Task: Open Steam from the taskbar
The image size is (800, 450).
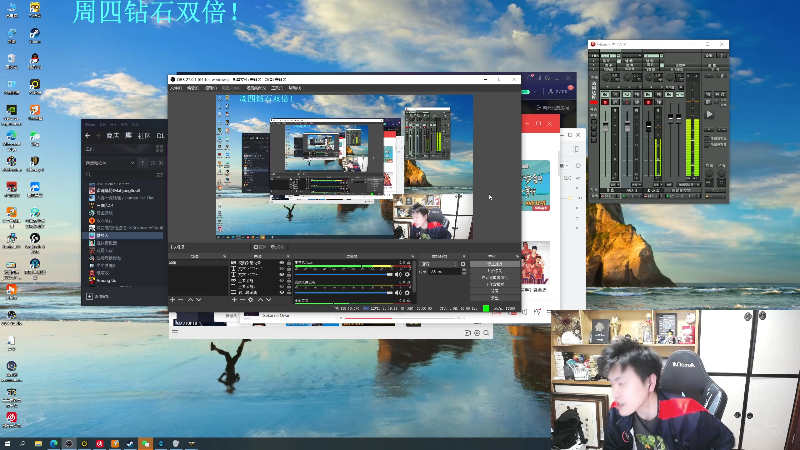Action: coord(130,444)
